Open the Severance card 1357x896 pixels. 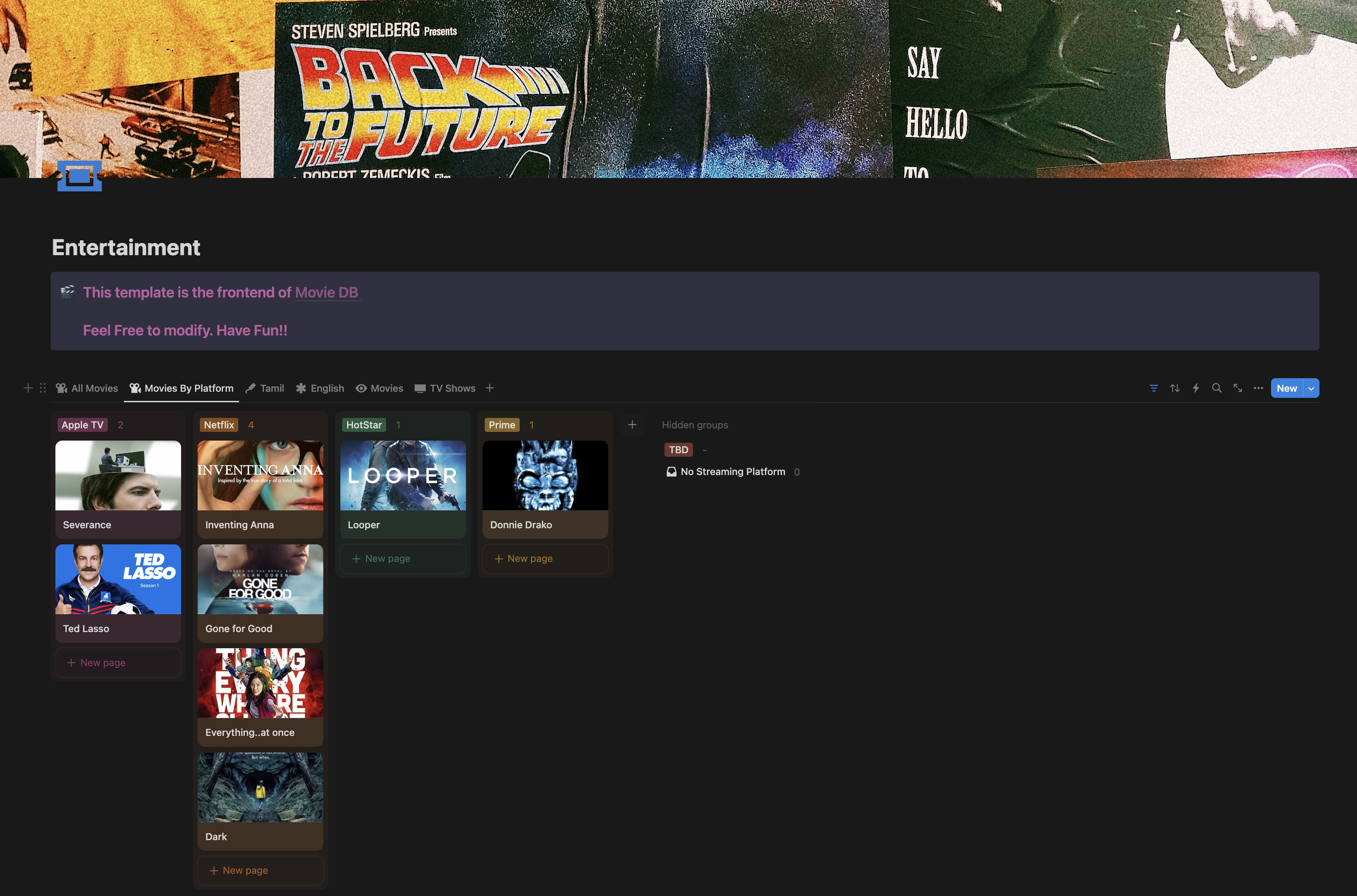pyautogui.click(x=118, y=489)
